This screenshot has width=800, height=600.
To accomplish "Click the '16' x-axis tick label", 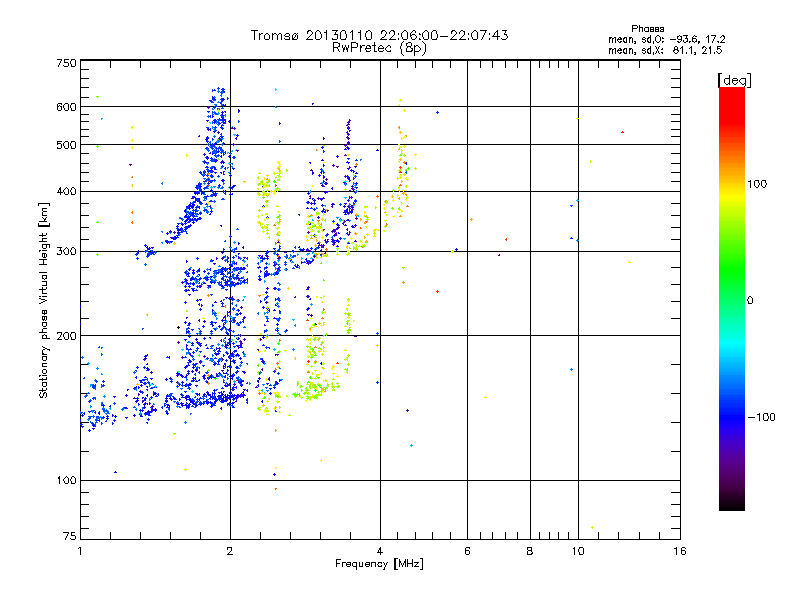I will coord(680,551).
